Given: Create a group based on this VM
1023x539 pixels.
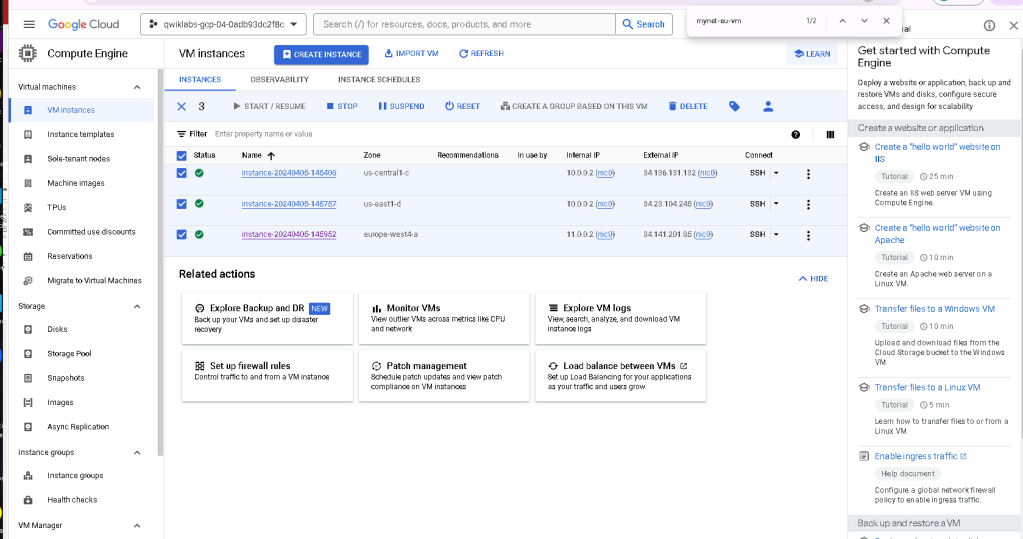Looking at the screenshot, I should (x=573, y=106).
